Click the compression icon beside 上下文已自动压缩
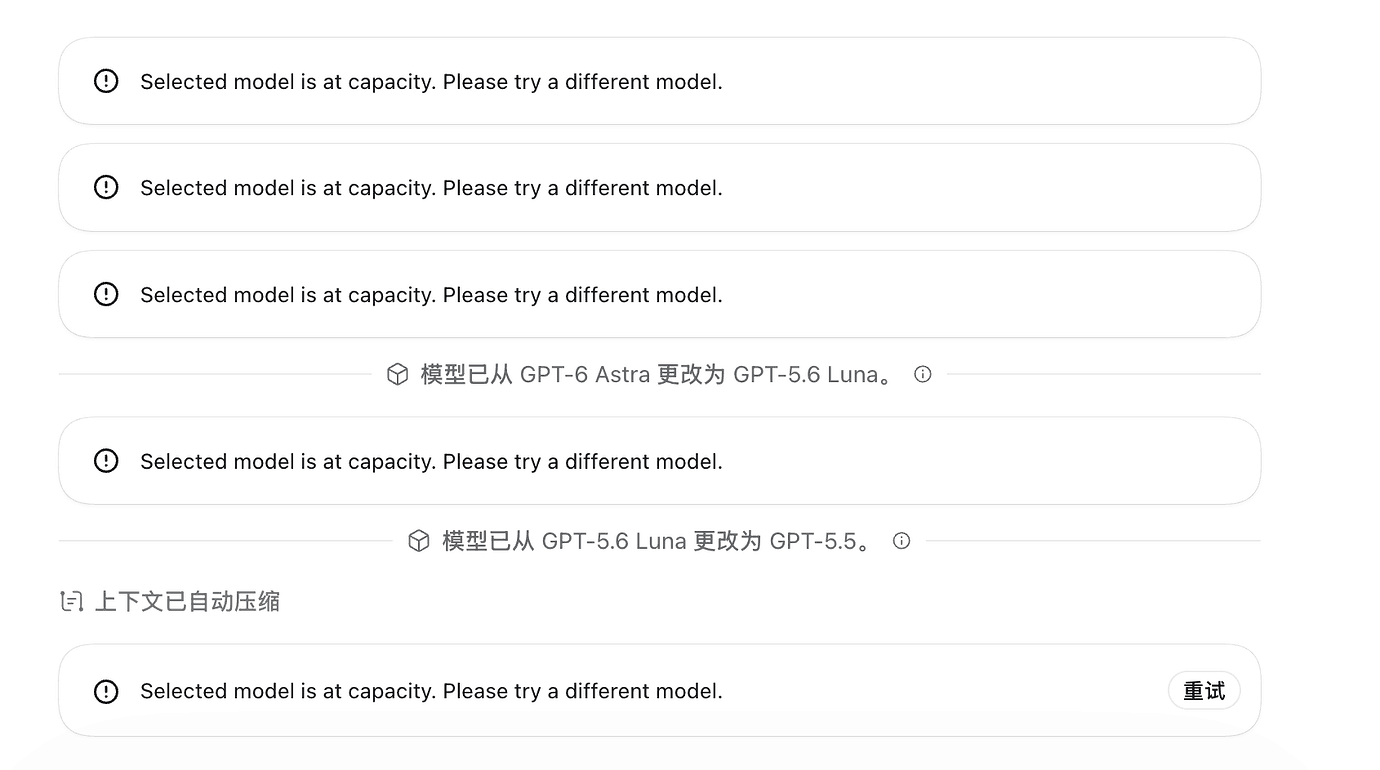The image size is (1380, 770). tap(71, 601)
